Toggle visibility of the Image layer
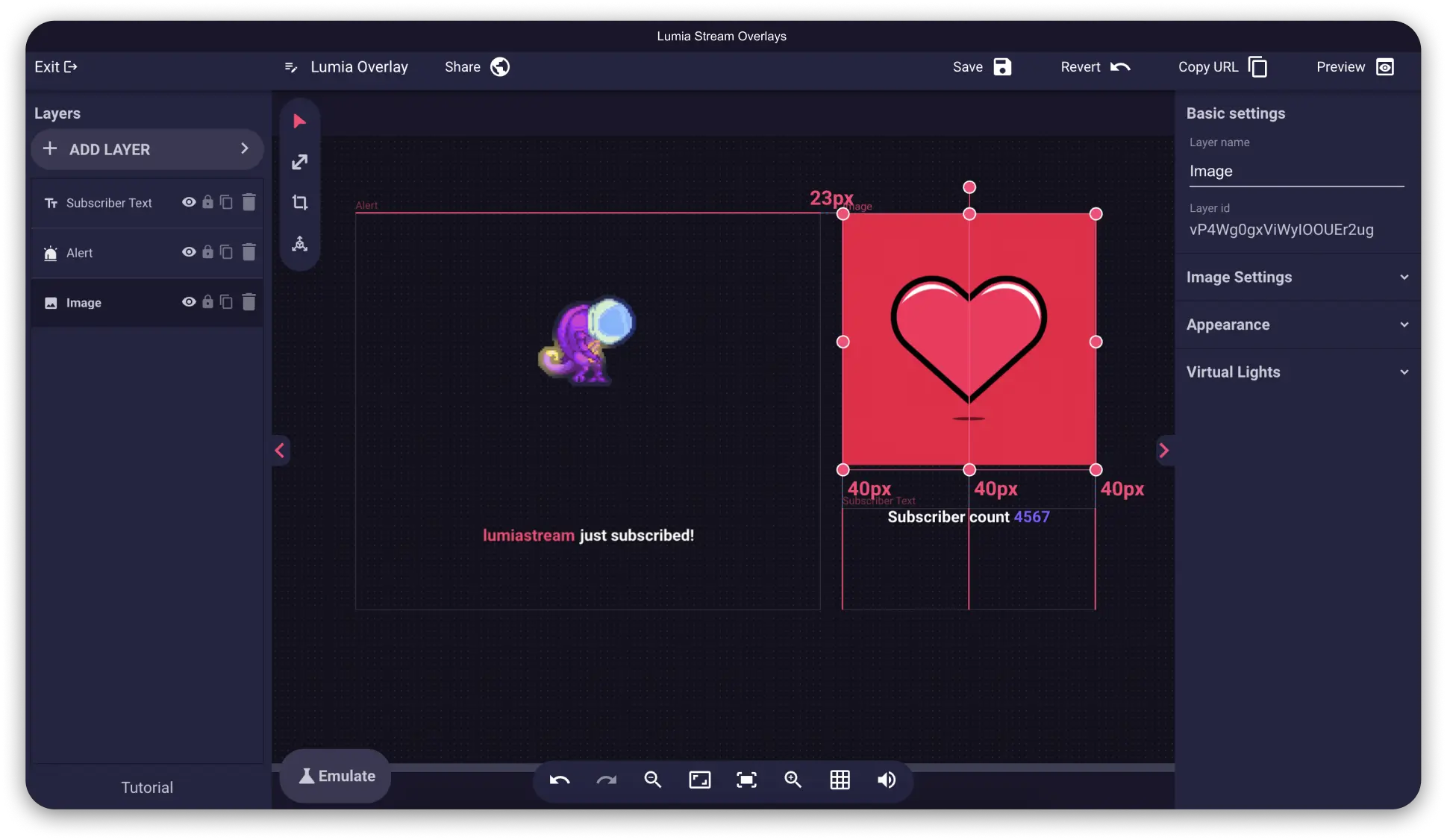 tap(188, 302)
